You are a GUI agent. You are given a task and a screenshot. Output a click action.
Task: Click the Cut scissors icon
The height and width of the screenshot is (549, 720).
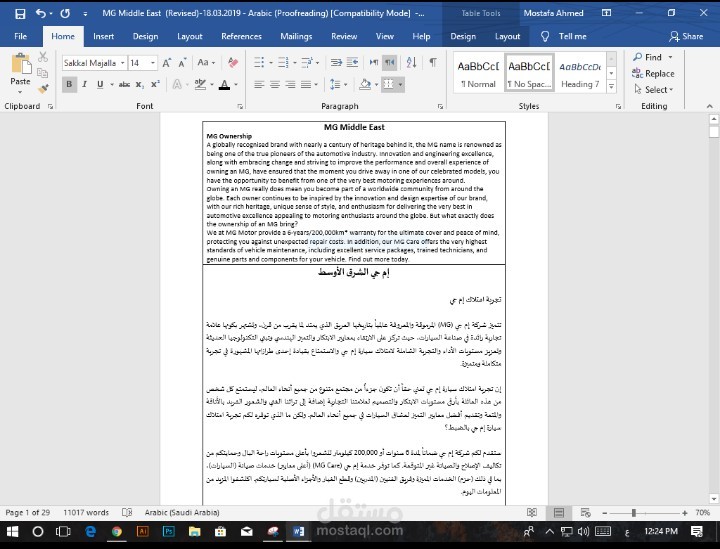pyautogui.click(x=43, y=57)
